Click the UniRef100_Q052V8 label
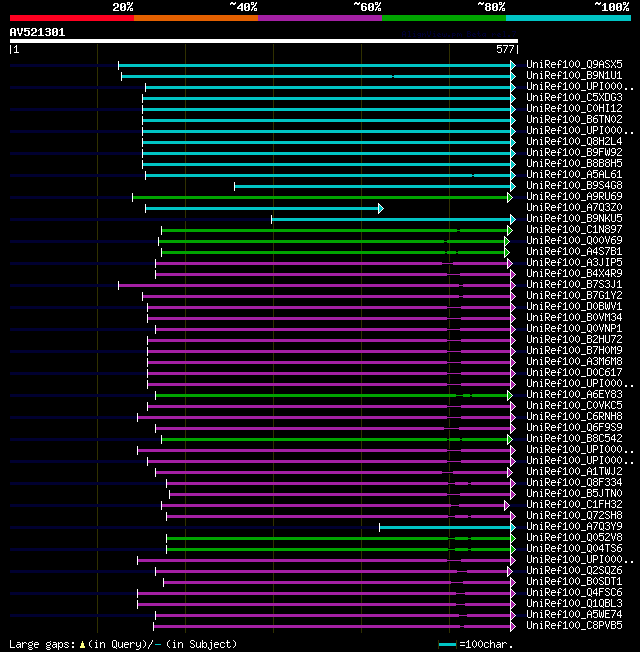640x652 pixels. point(574,538)
